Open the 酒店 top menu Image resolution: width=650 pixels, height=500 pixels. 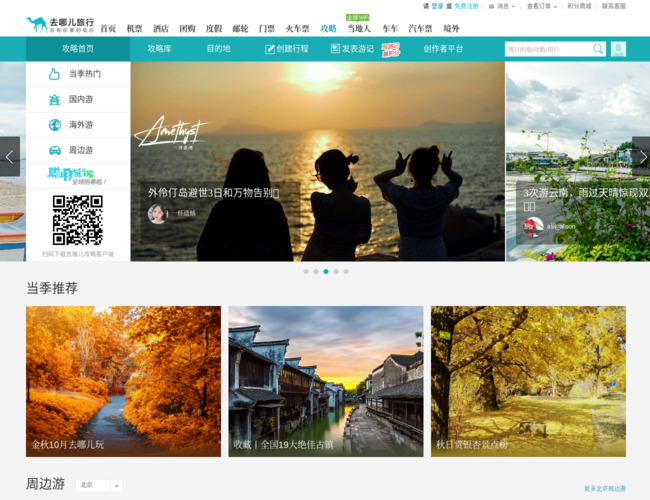coord(161,28)
